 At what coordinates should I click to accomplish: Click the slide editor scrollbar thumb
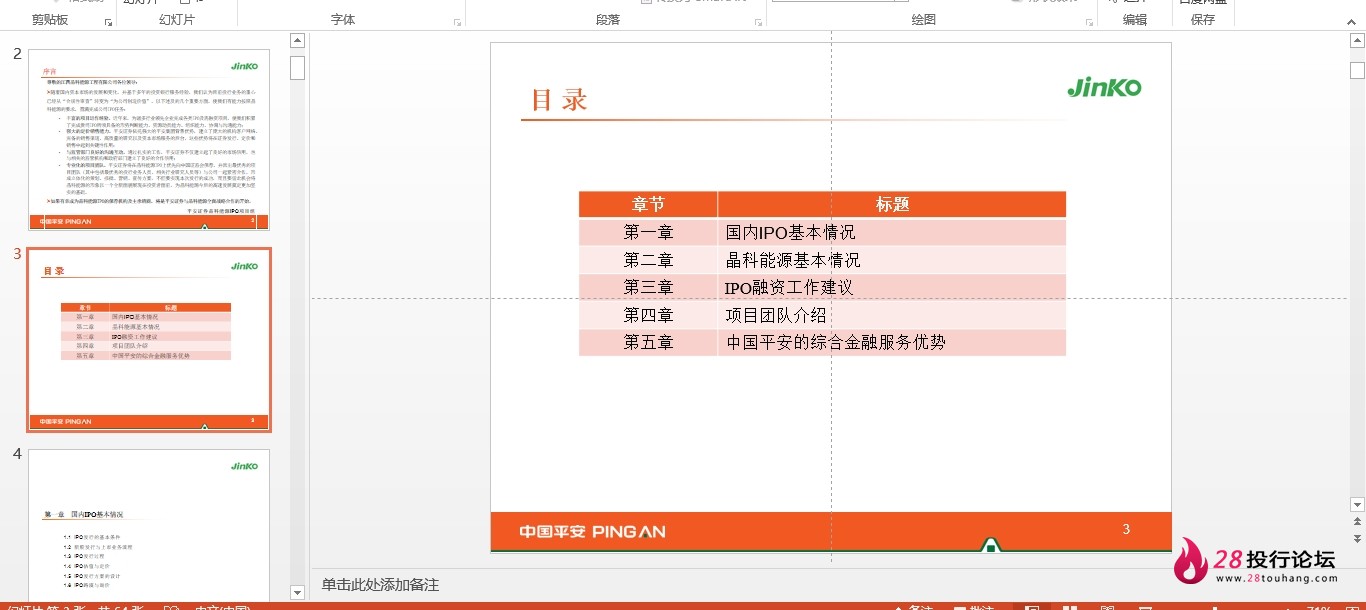(1357, 70)
